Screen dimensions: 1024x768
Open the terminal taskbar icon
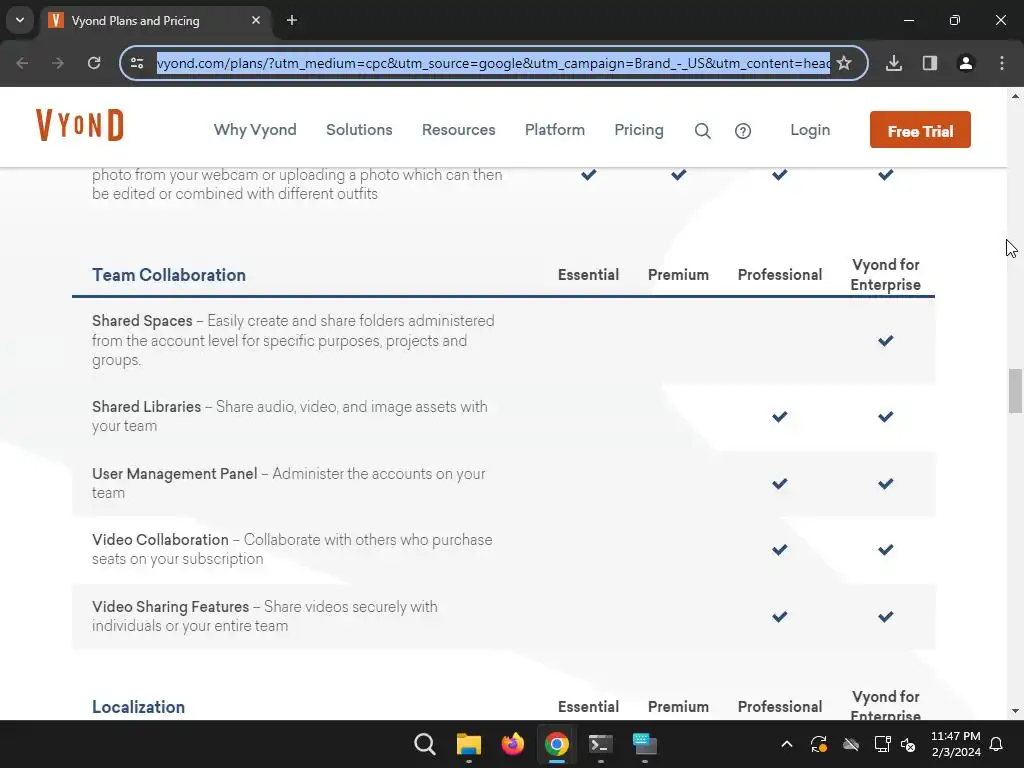pos(601,744)
